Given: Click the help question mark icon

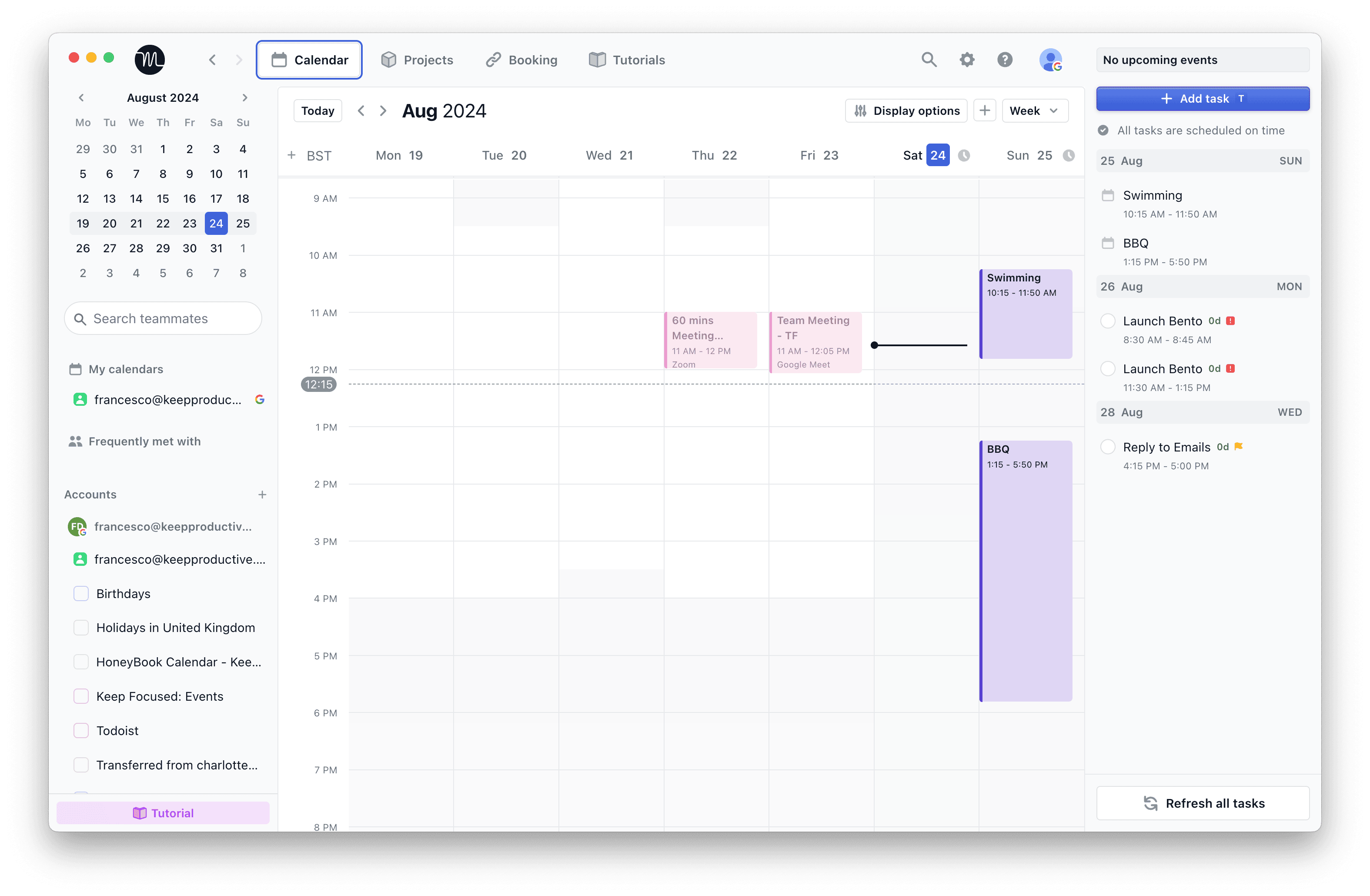Looking at the screenshot, I should coord(1005,60).
